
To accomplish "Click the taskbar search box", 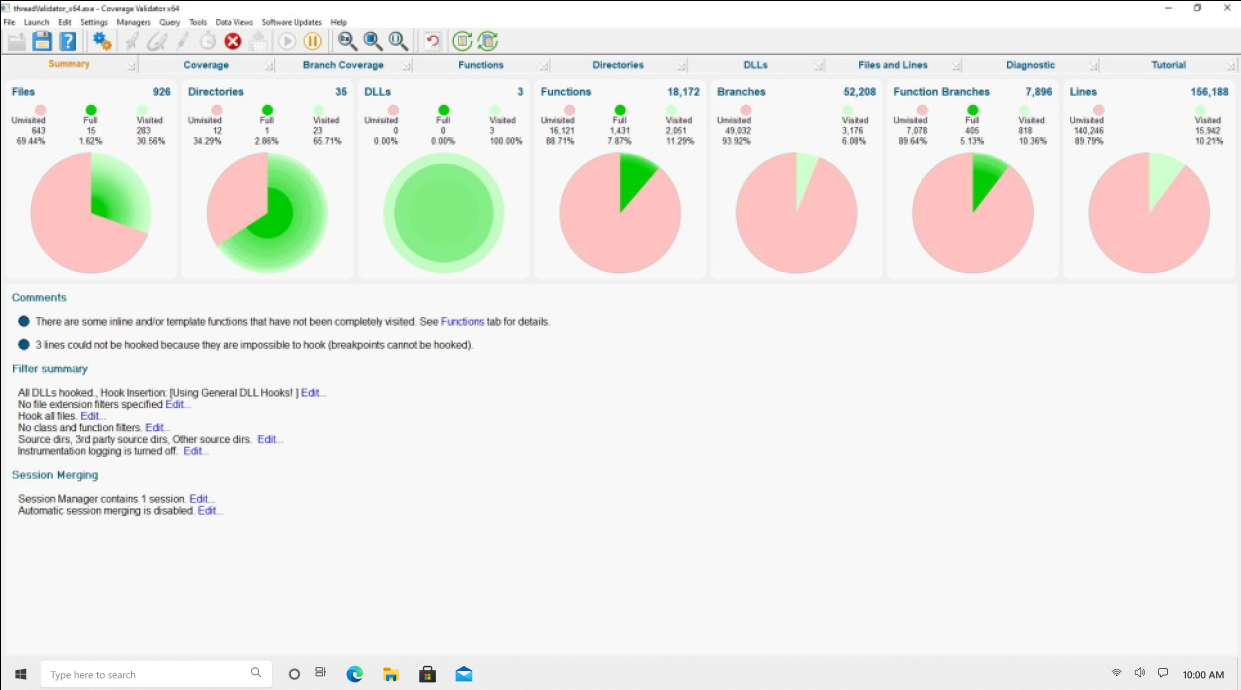I will click(x=156, y=674).
